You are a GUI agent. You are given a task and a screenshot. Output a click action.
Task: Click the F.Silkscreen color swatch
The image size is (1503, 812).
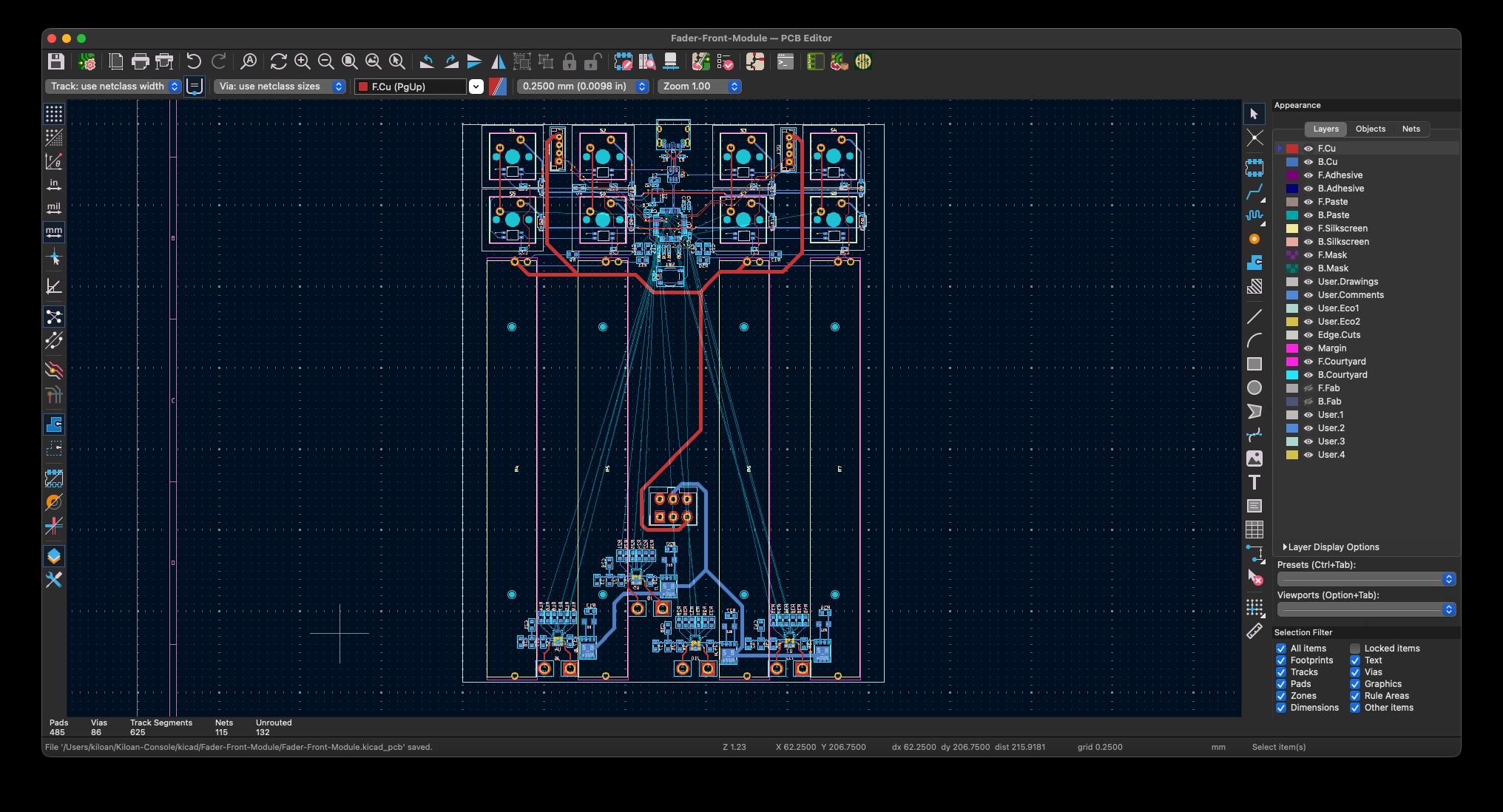click(1292, 229)
